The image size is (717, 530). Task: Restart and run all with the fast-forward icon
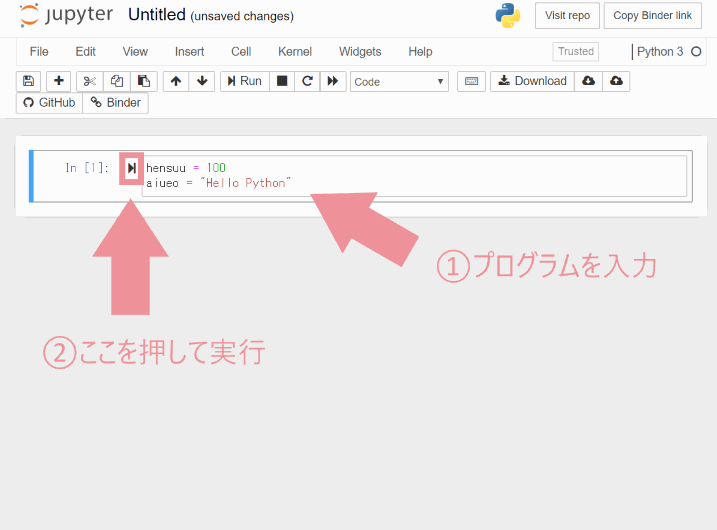(x=333, y=81)
